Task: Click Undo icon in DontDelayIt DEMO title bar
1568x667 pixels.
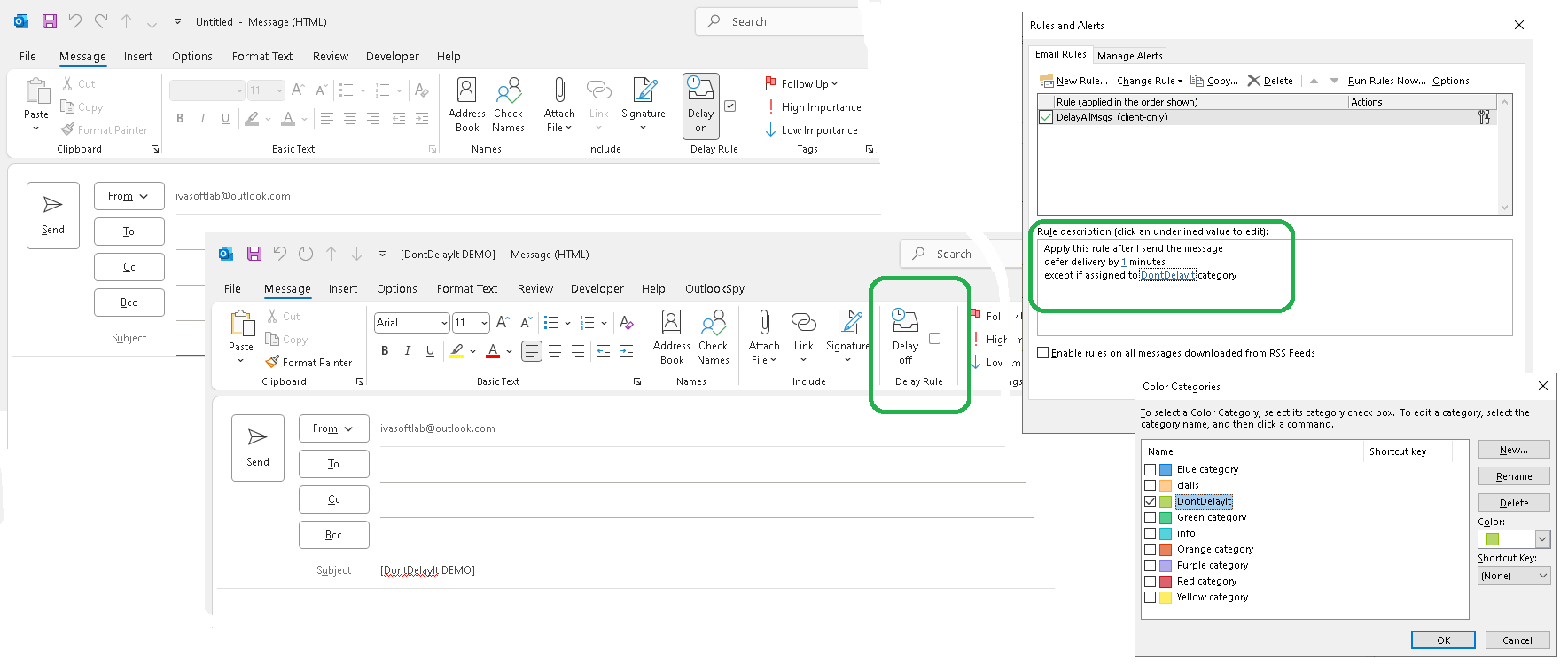Action: tap(280, 254)
